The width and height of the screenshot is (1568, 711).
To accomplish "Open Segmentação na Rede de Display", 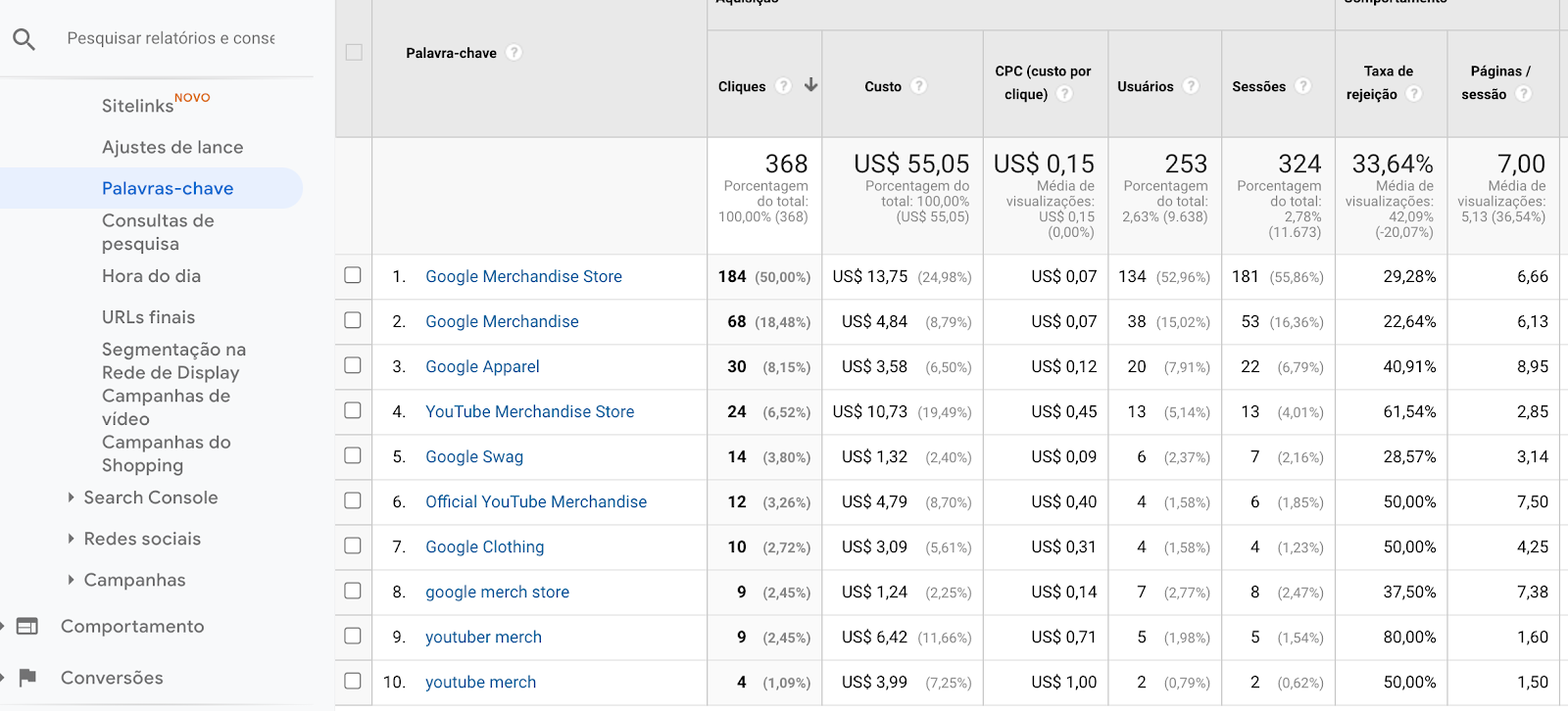I will 174,360.
